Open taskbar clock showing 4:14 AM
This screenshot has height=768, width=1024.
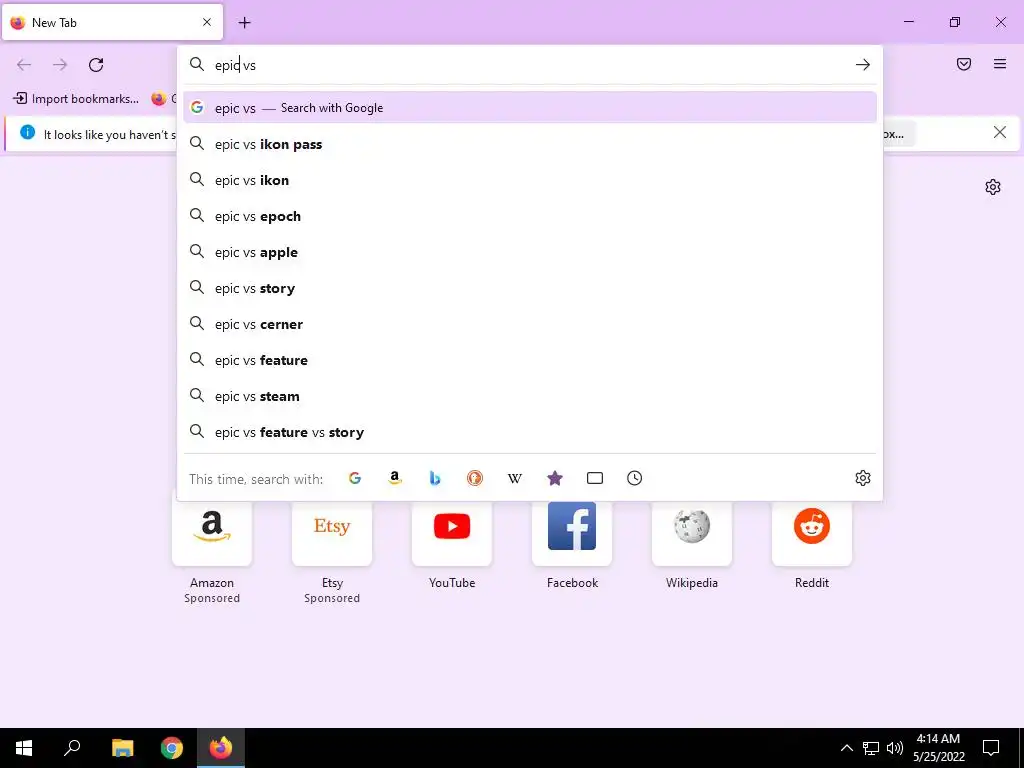point(938,748)
